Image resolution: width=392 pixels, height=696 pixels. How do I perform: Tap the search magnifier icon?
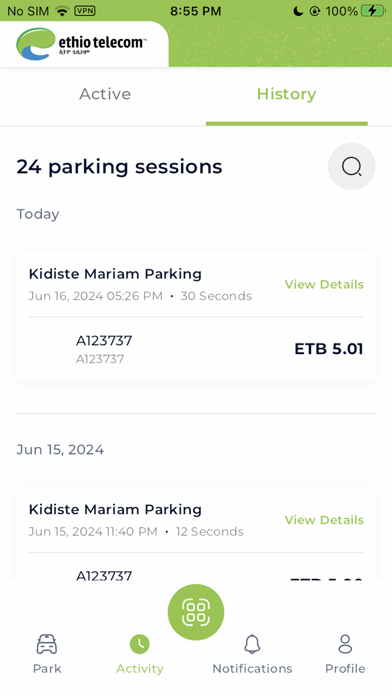352,166
